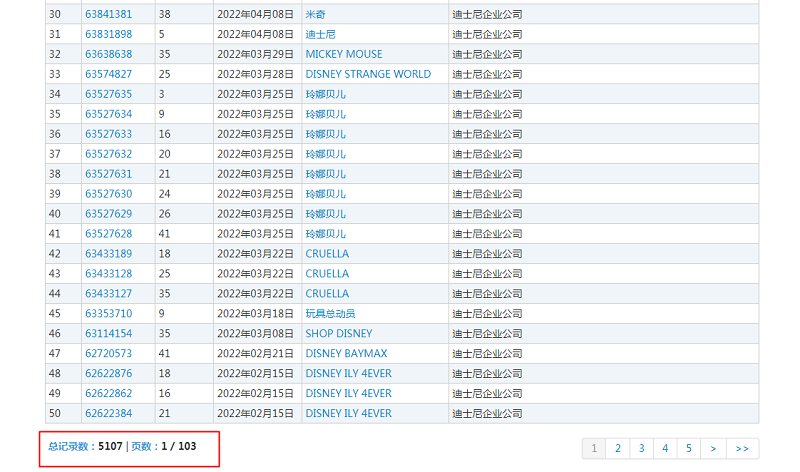Viewport: 800px width, 472px height.
Task: Go to page 1 of results
Action: (594, 449)
